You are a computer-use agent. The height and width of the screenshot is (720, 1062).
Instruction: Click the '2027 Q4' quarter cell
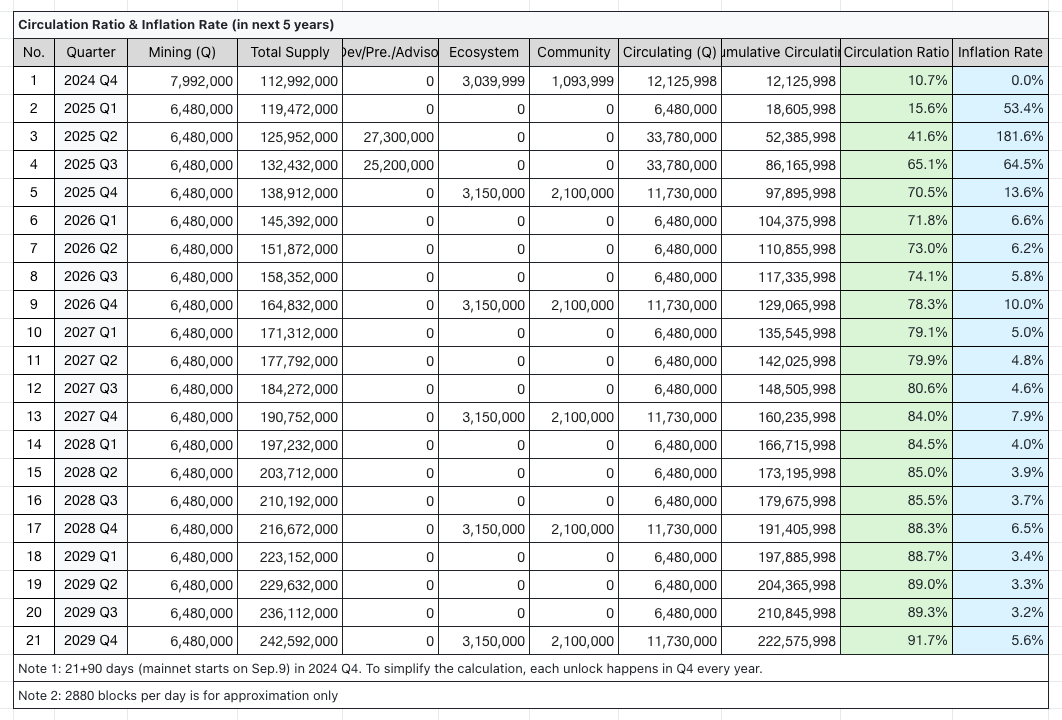[91, 417]
